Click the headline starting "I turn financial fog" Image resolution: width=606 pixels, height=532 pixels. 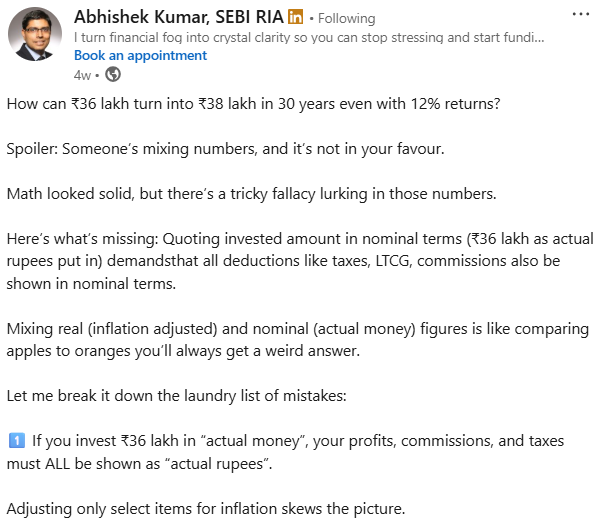(310, 37)
